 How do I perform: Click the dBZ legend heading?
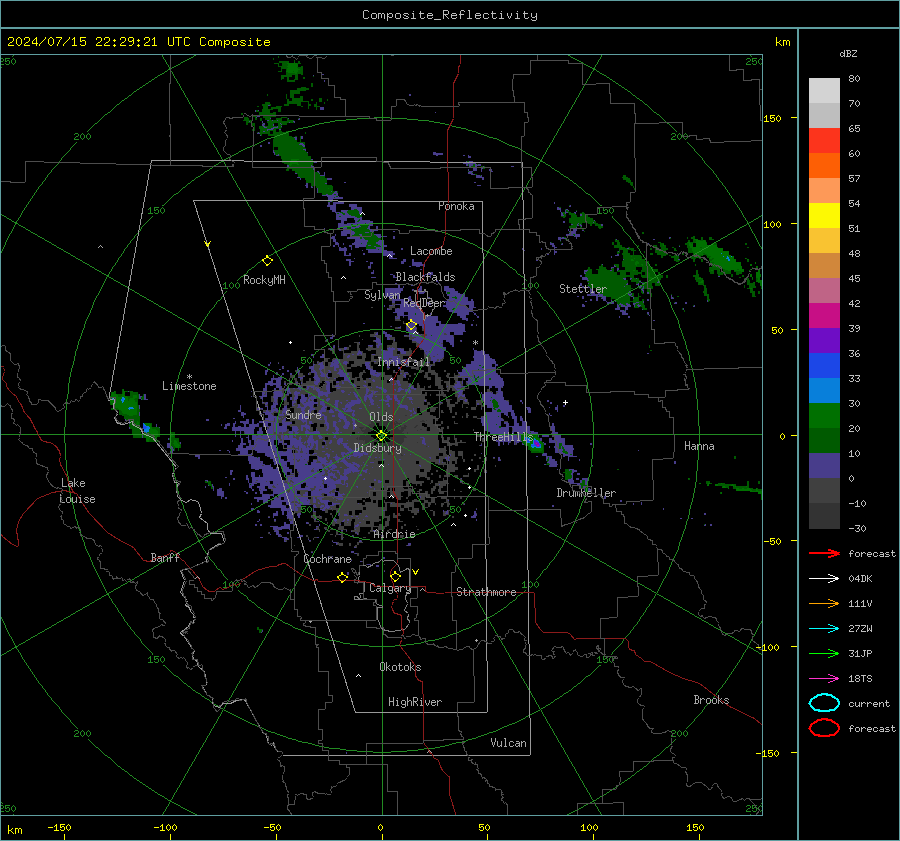848,53
